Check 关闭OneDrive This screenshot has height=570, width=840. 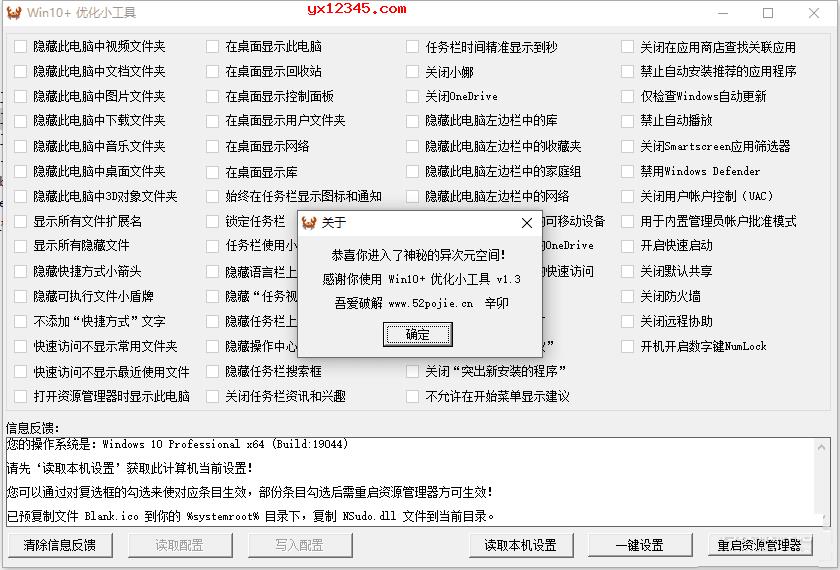pyautogui.click(x=412, y=96)
